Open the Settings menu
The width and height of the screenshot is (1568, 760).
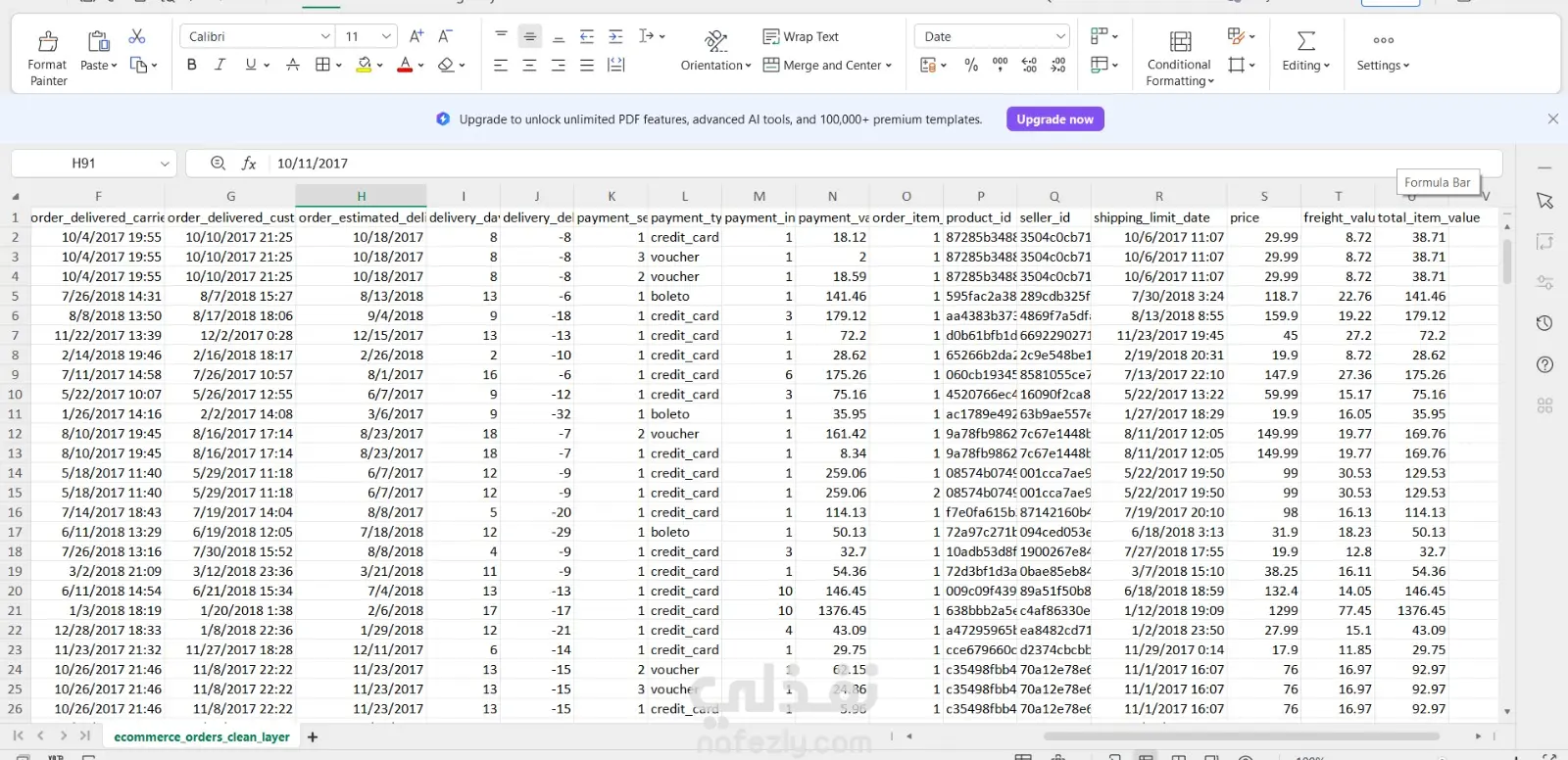(1383, 52)
